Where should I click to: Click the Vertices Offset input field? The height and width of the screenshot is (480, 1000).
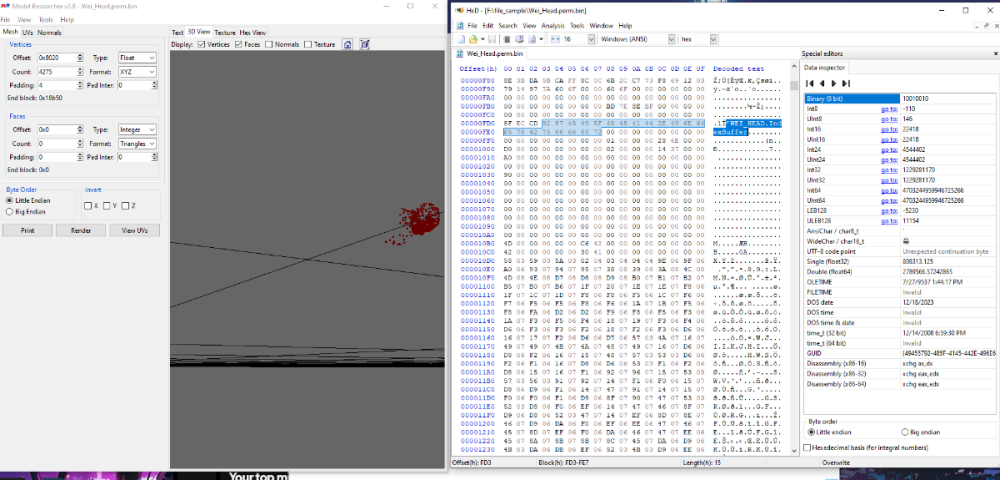[54, 58]
